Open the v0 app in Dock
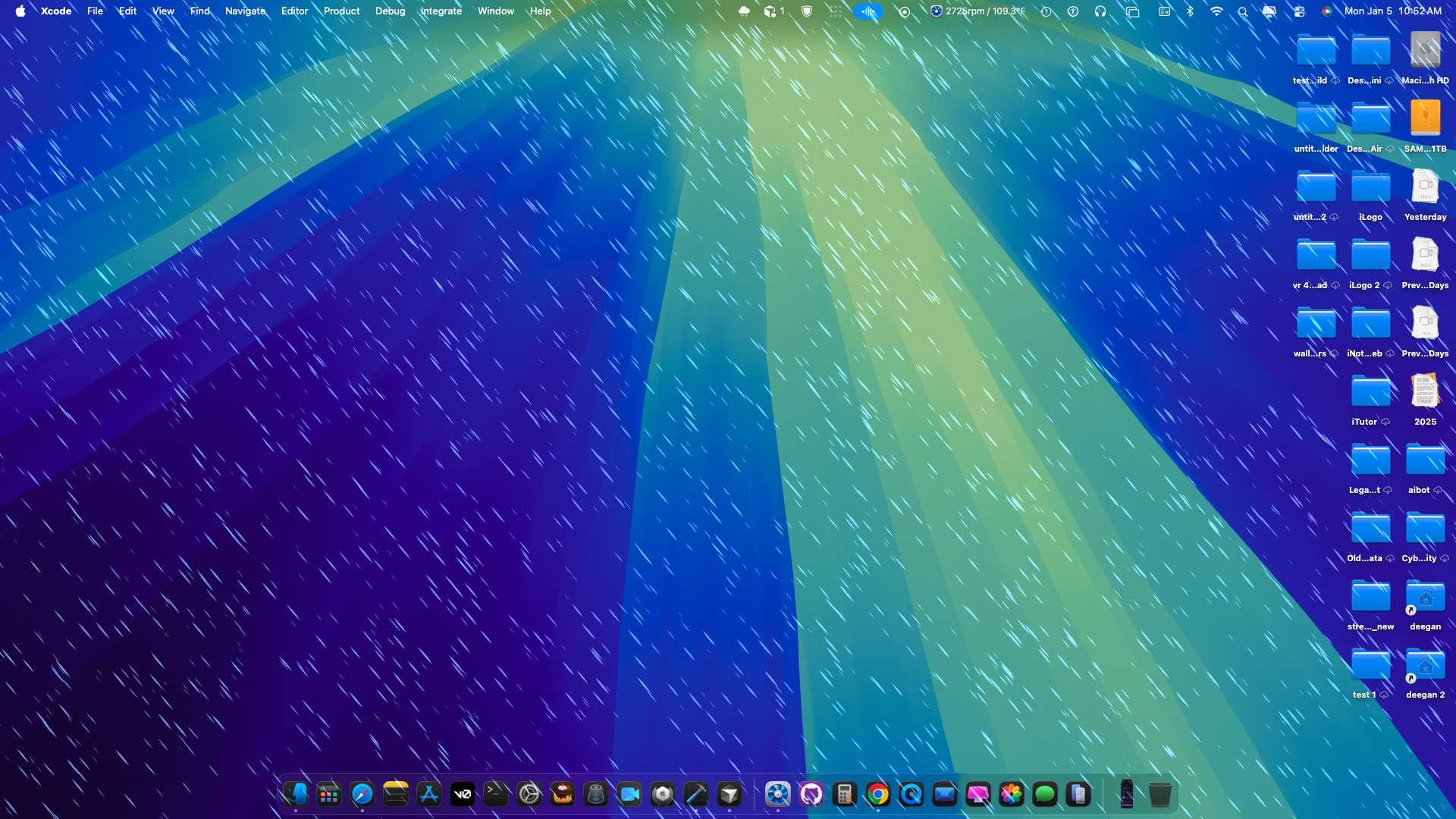Screen dimensions: 1456x819 463,794
